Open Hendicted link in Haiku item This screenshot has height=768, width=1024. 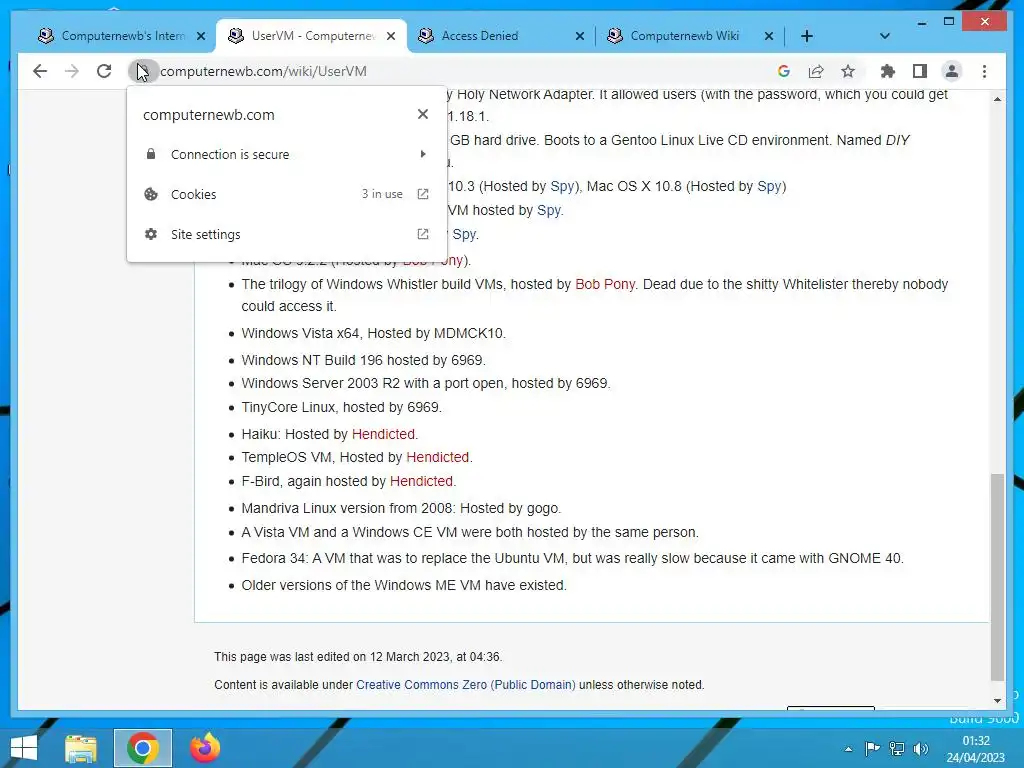click(x=383, y=434)
